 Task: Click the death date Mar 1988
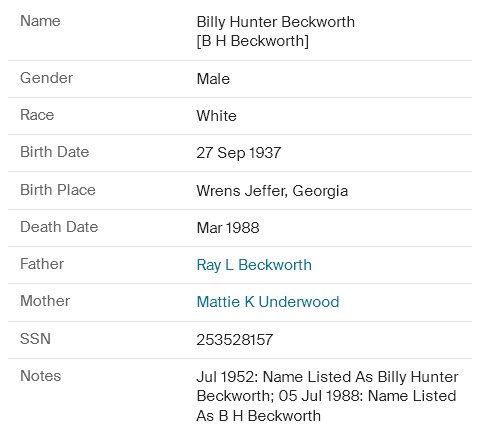pyautogui.click(x=228, y=228)
